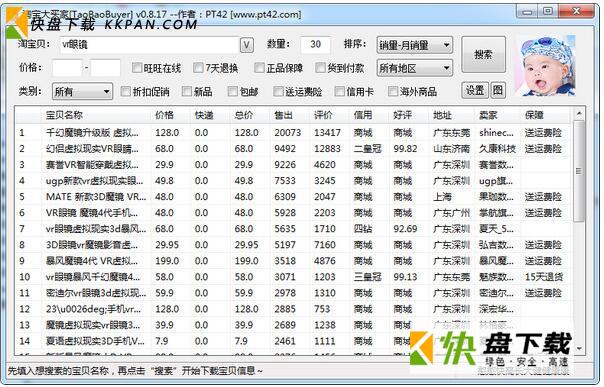This screenshot has height=387, width=604.
Task: Click the 快递 column header
Action: 211,115
